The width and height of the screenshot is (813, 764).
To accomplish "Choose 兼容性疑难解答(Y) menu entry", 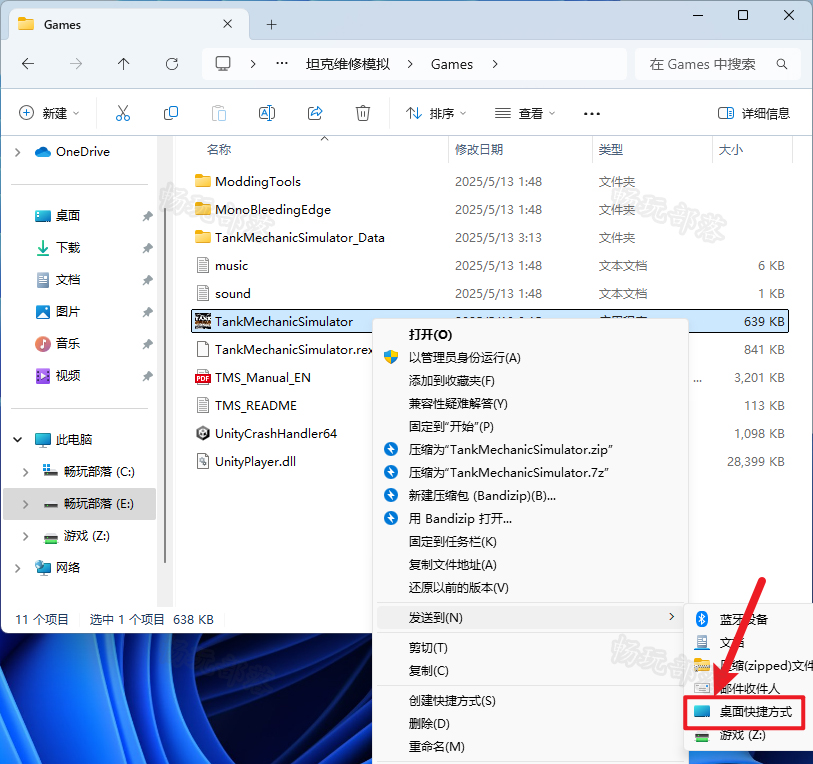I will (530, 404).
